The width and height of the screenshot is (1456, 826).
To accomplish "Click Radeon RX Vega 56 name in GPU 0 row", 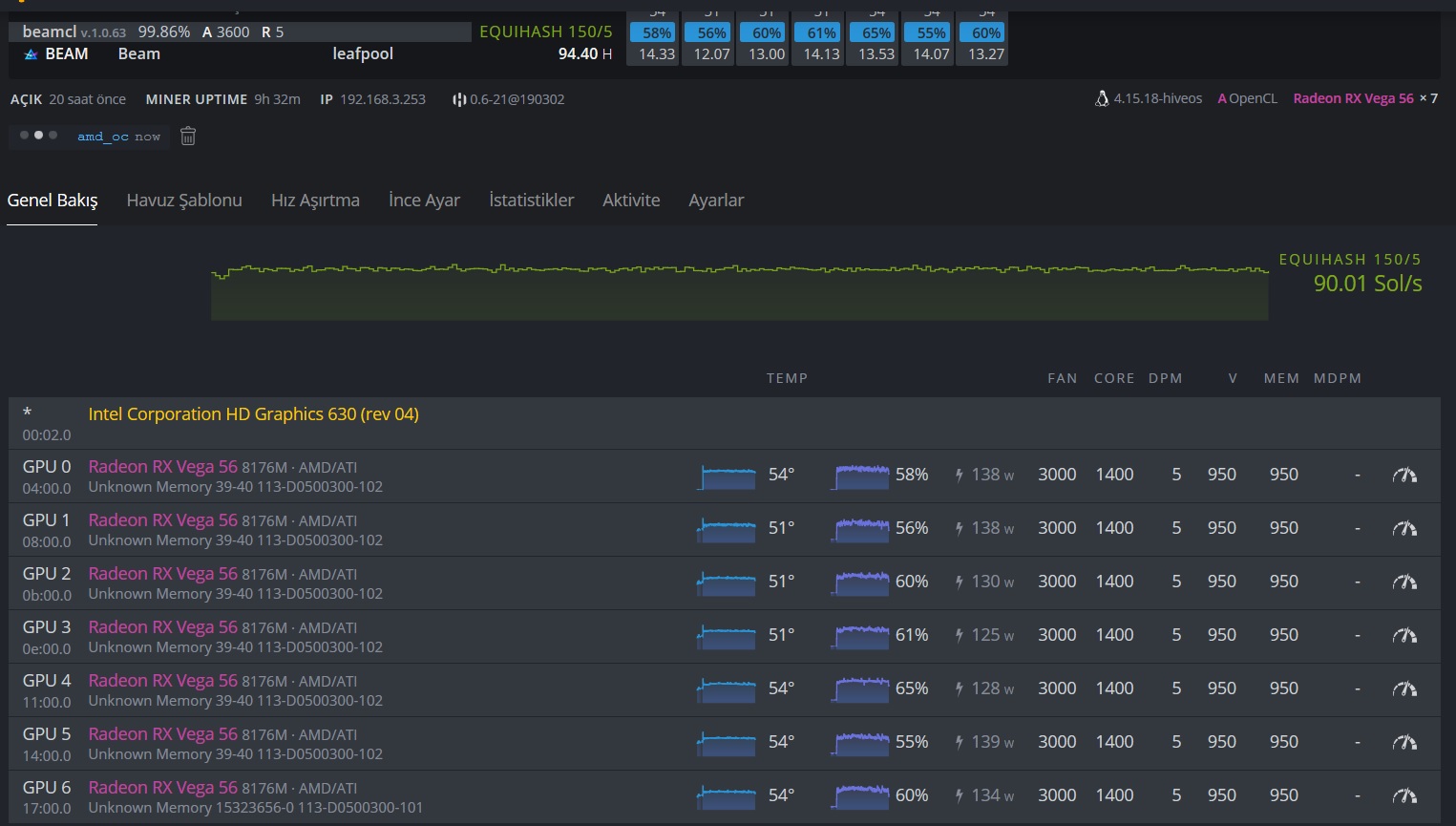I will 162,467.
